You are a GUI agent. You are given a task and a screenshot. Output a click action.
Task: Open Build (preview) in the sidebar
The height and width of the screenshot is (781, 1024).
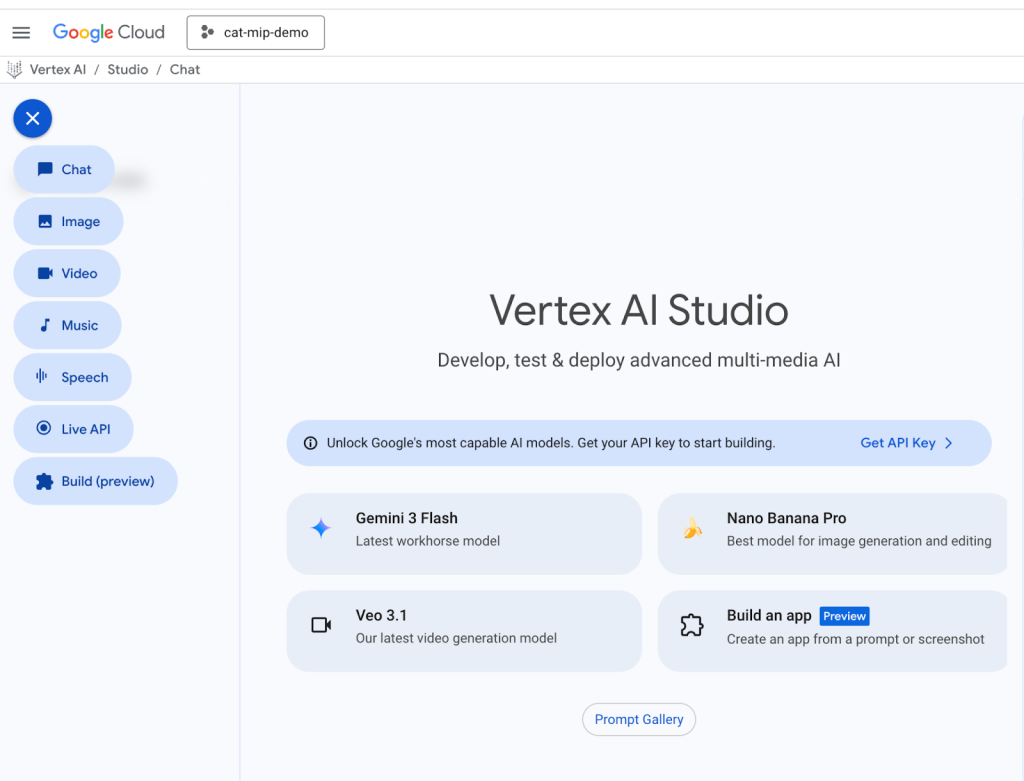pyautogui.click(x=95, y=482)
